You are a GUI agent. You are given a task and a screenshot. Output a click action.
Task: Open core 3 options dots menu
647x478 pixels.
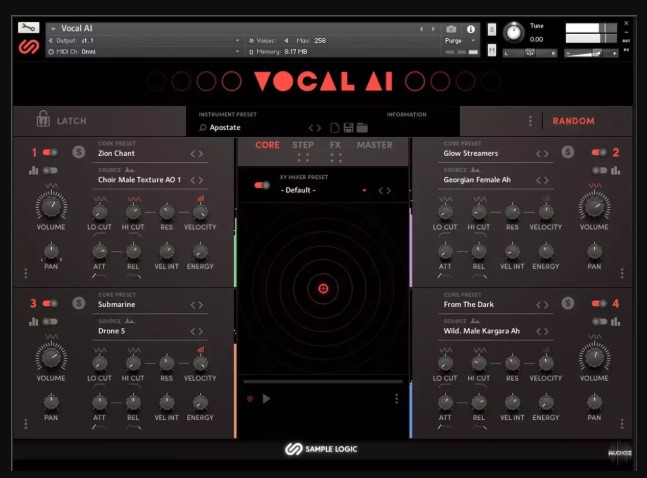pyautogui.click(x=26, y=424)
